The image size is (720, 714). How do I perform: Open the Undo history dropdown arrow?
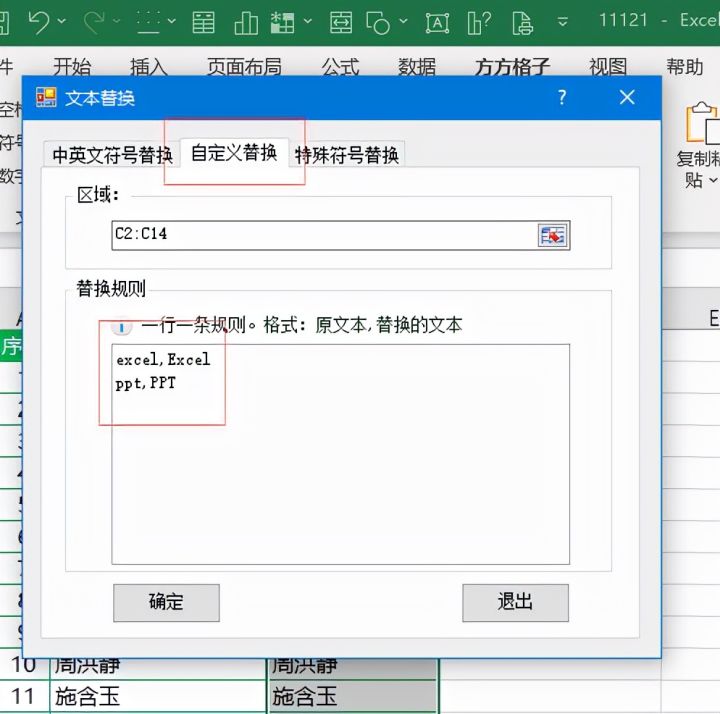[x=62, y=21]
